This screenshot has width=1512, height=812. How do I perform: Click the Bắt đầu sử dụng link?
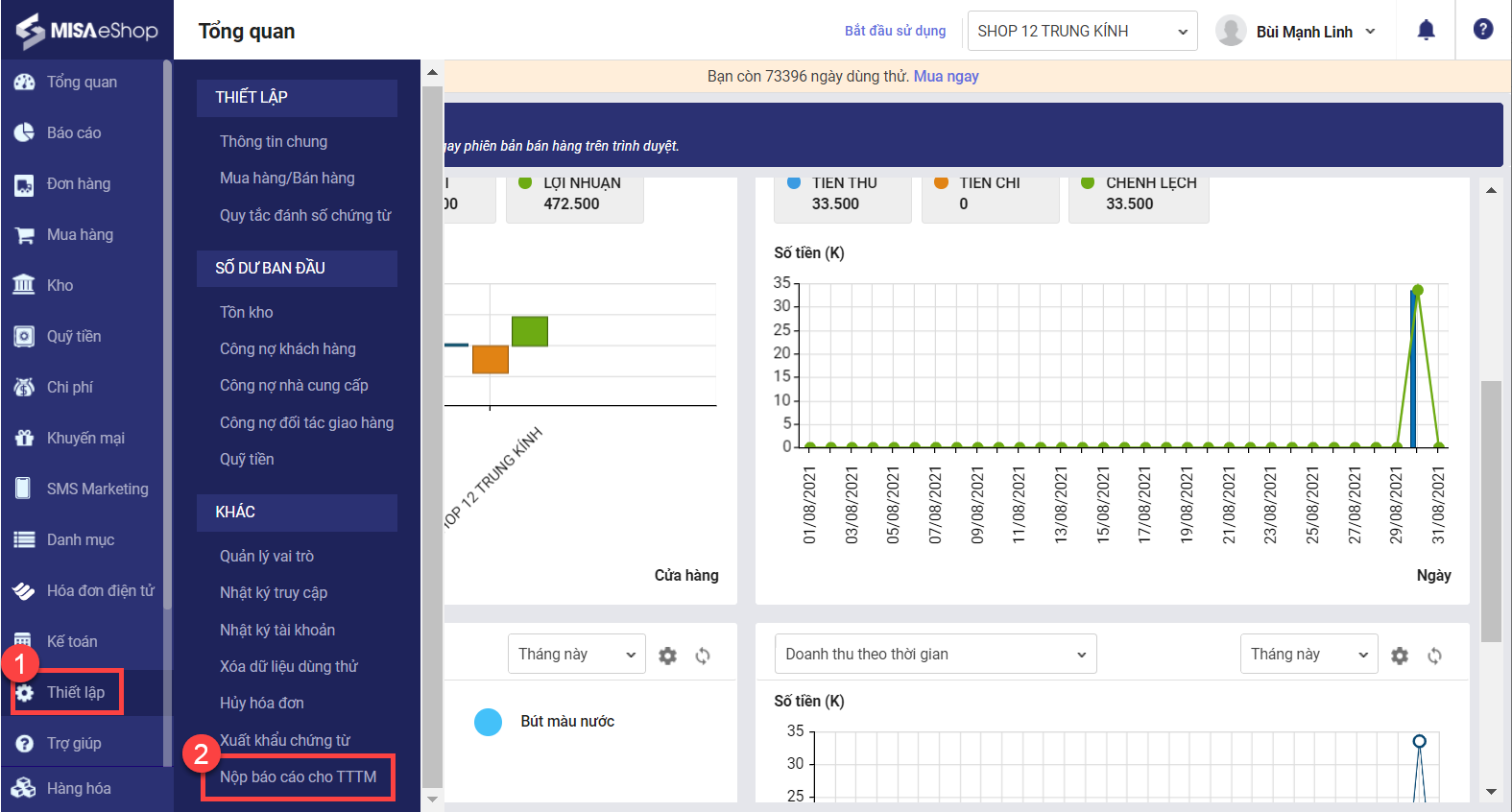[x=895, y=31]
